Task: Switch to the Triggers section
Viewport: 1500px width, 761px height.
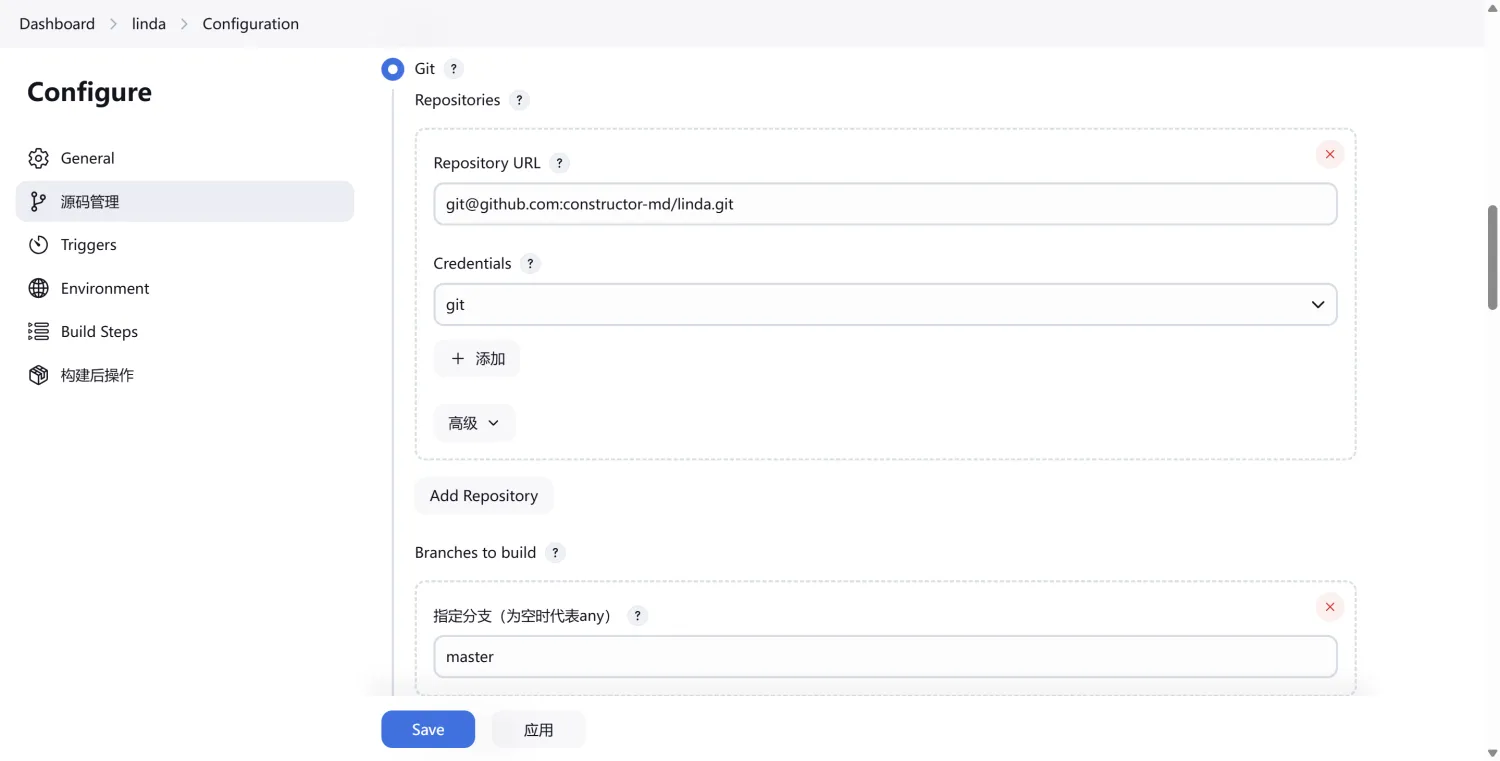Action: coord(88,244)
